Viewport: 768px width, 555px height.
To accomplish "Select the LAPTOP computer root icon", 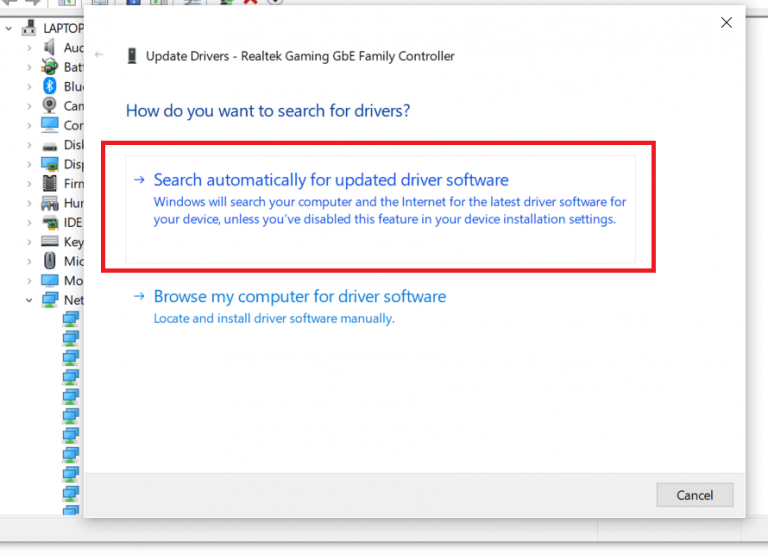I will click(29, 28).
